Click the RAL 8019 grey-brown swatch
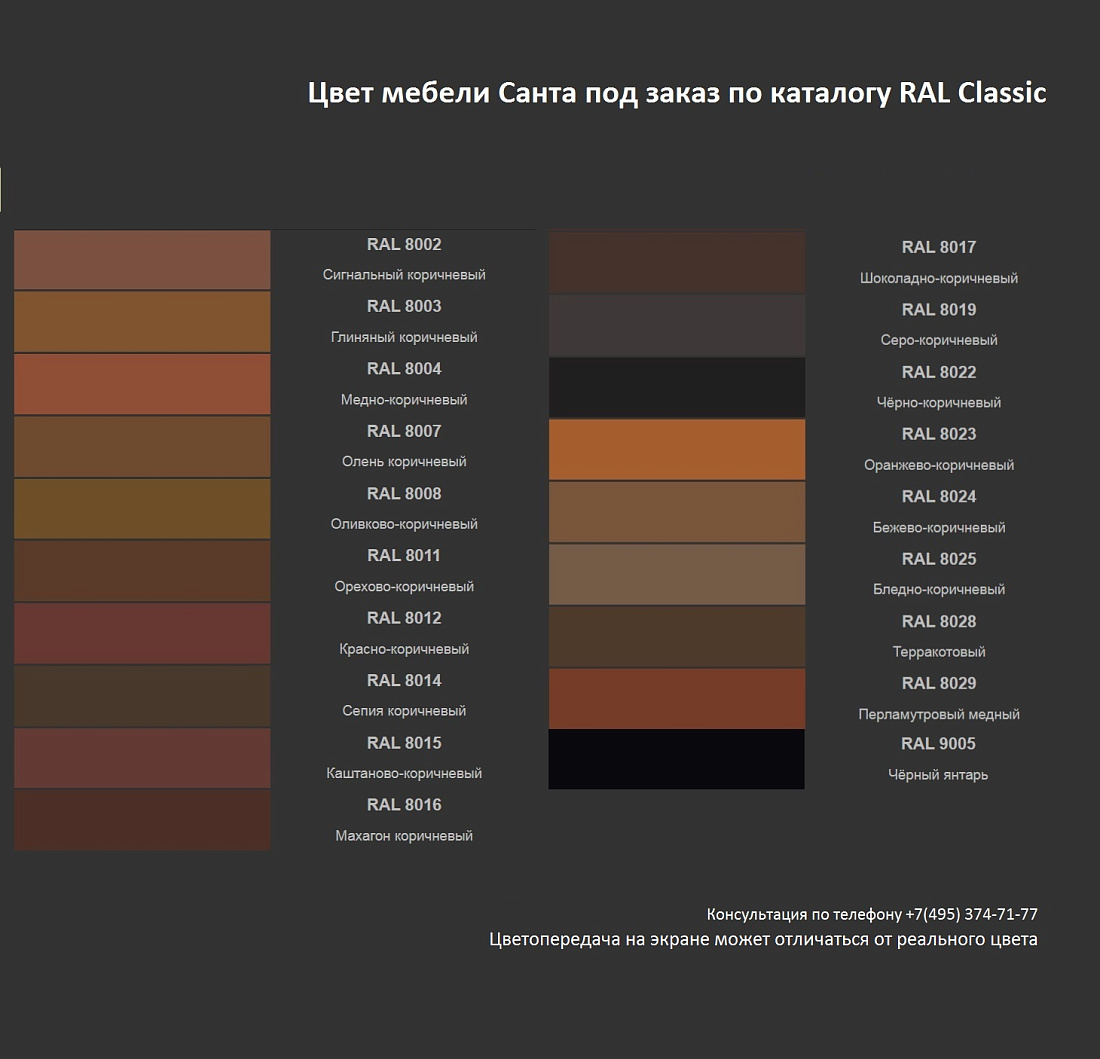 (x=677, y=325)
